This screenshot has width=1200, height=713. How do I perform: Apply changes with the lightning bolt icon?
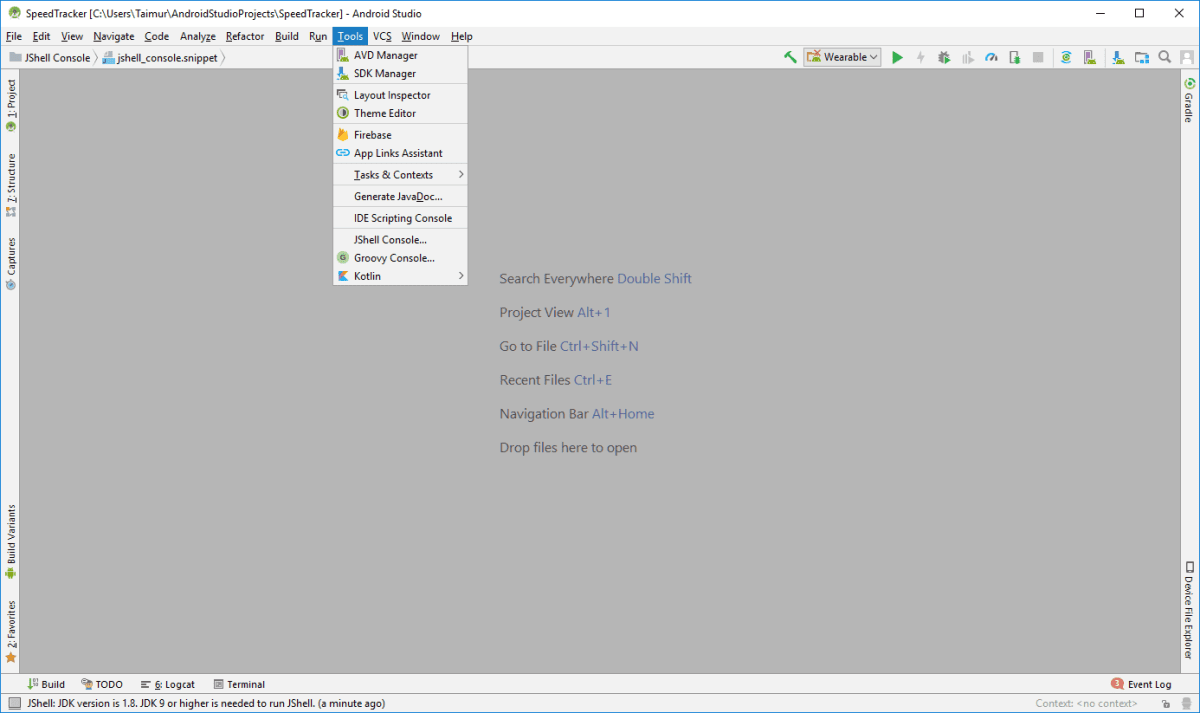(920, 57)
